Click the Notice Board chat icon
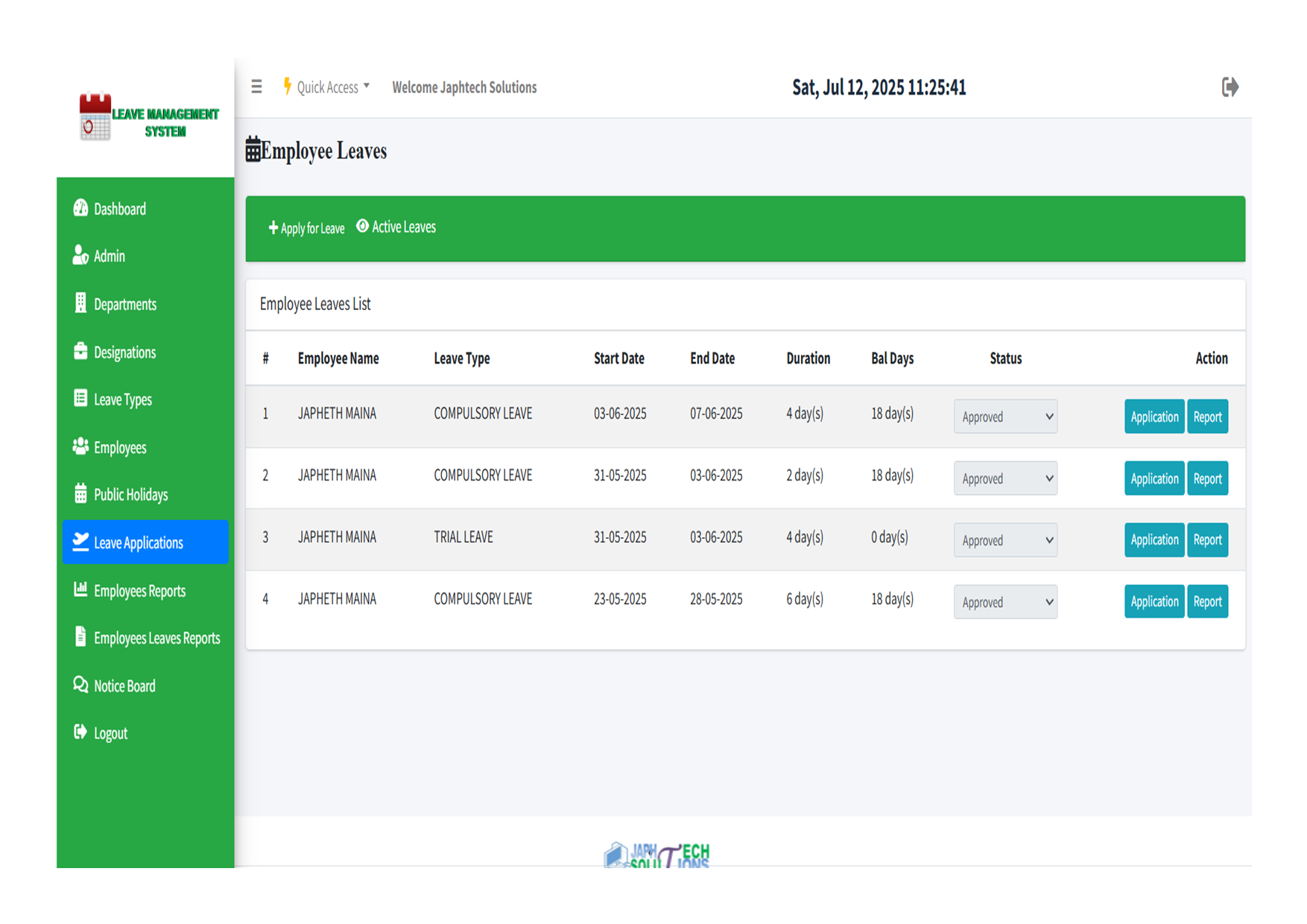Image resolution: width=1307 pixels, height=924 pixels. [x=80, y=684]
